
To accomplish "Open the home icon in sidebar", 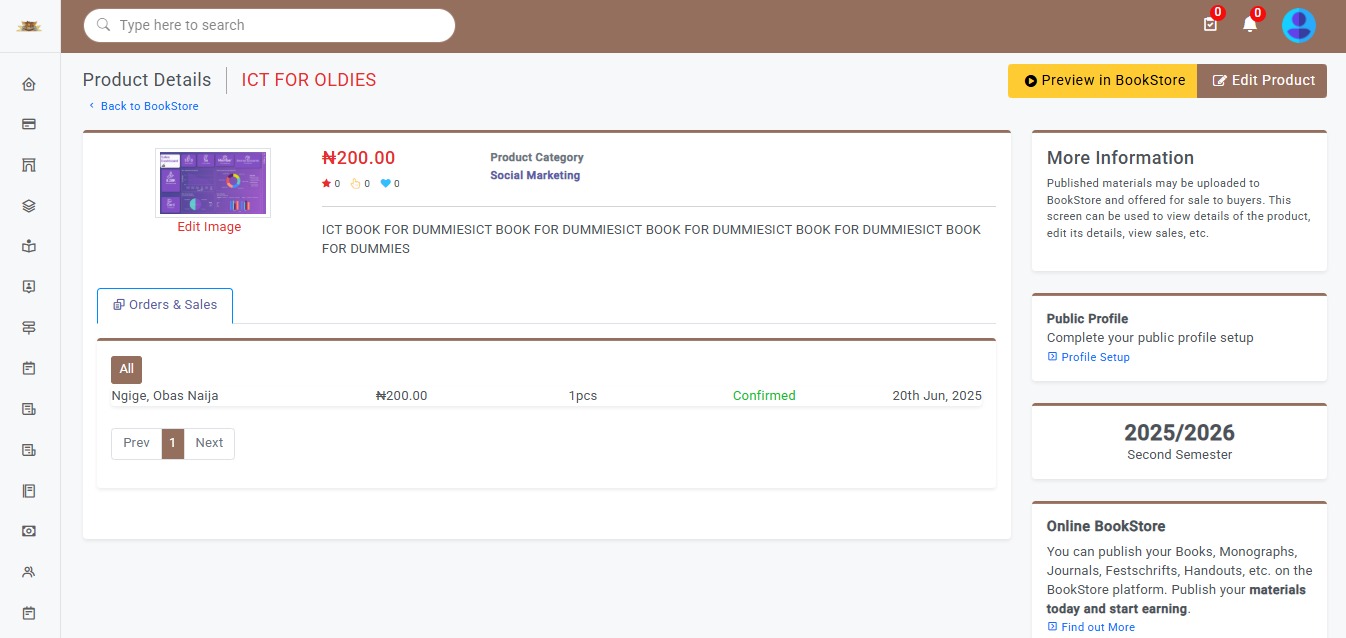I will 29,84.
